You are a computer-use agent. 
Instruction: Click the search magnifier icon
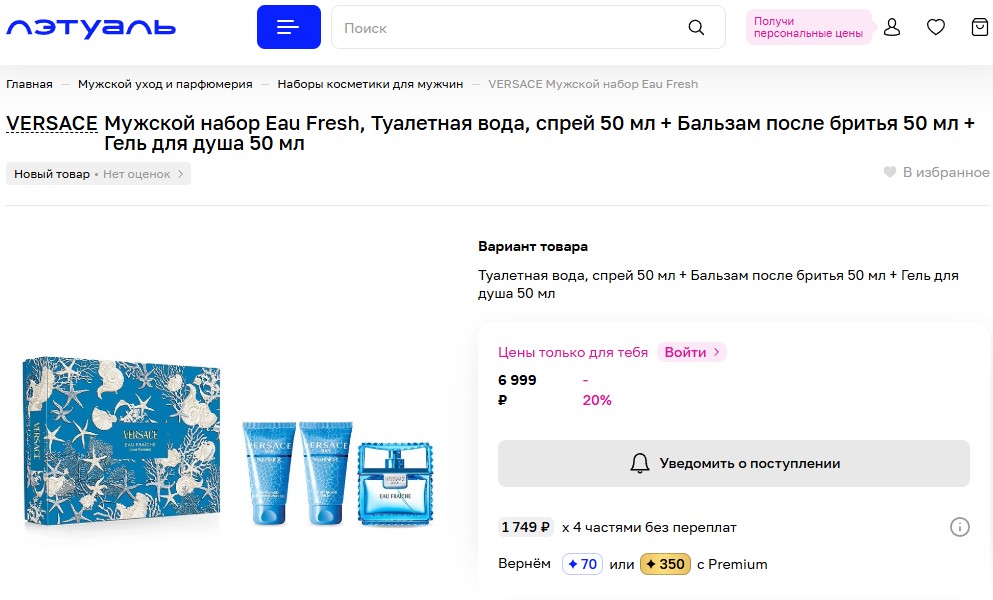pyautogui.click(x=696, y=28)
